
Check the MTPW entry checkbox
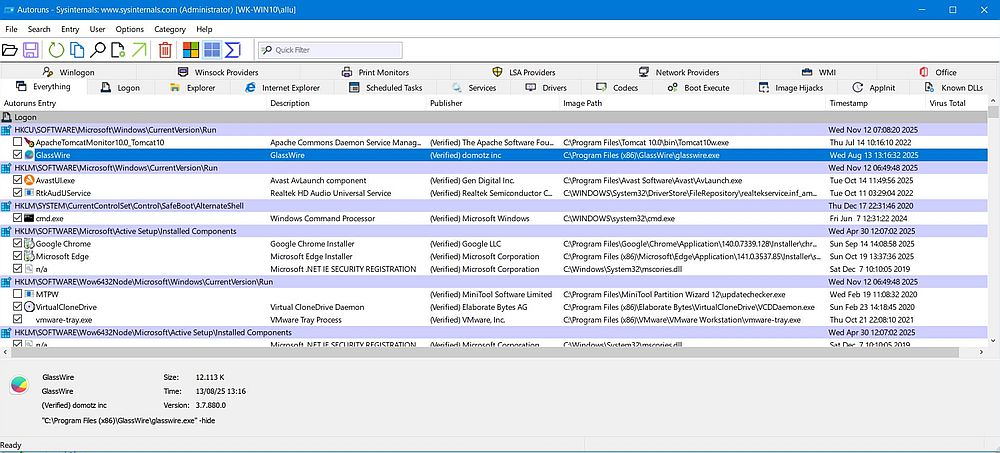18,294
